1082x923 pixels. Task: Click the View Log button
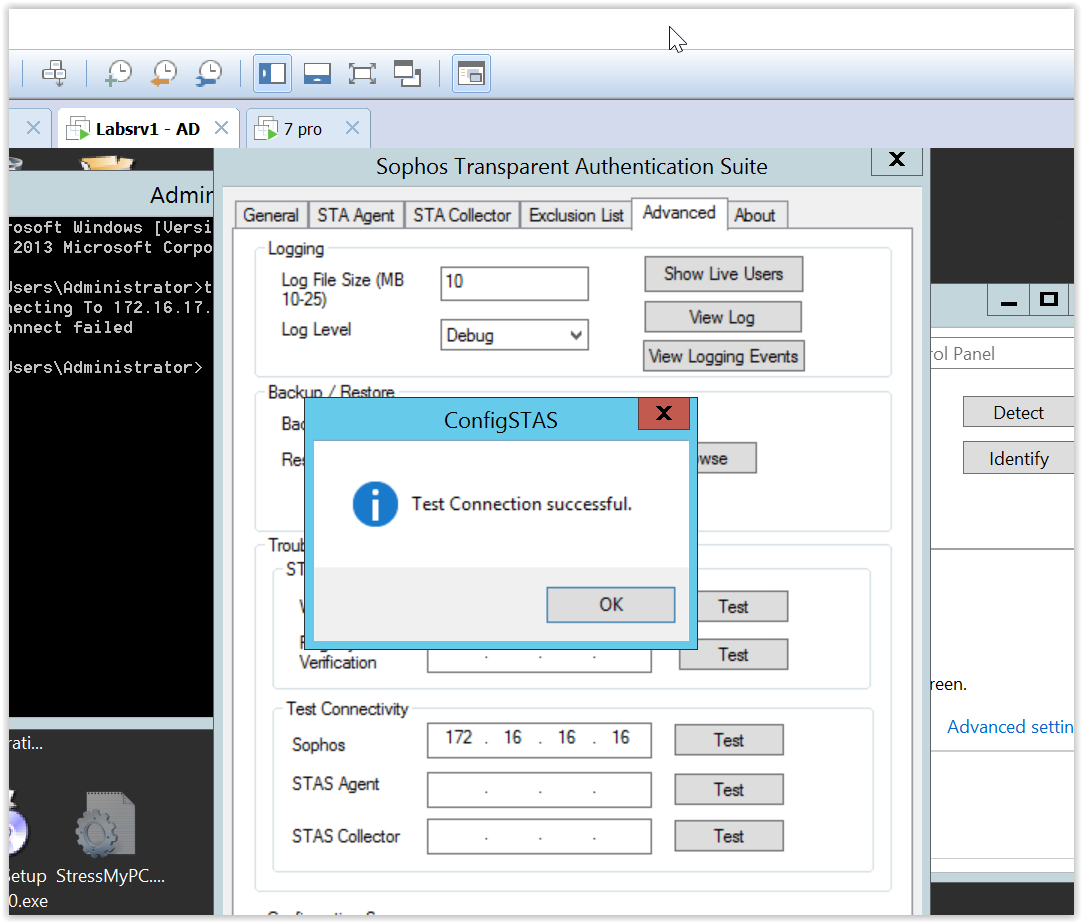tap(722, 317)
